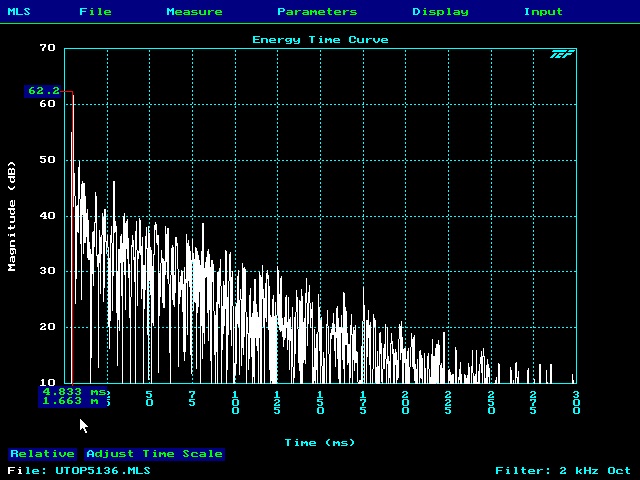The height and width of the screenshot is (480, 640).
Task: Click the 10 magnitude axis value
Action: [47, 382]
